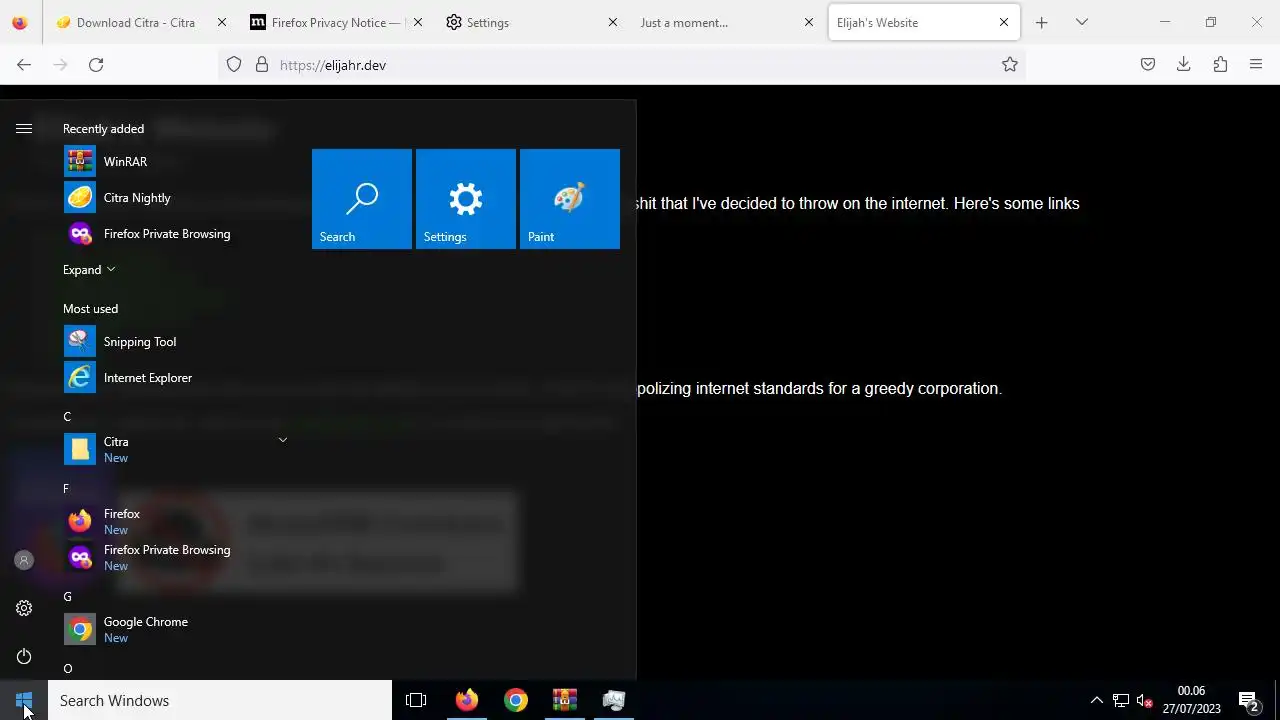Close the Settings browser tab

[613, 22]
